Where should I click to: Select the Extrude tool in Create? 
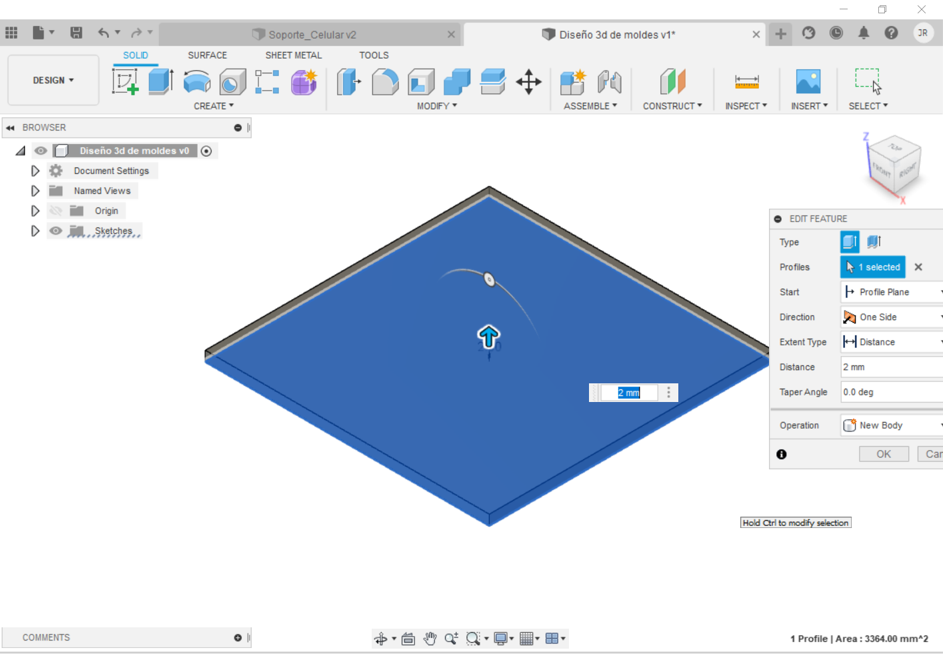coord(161,81)
